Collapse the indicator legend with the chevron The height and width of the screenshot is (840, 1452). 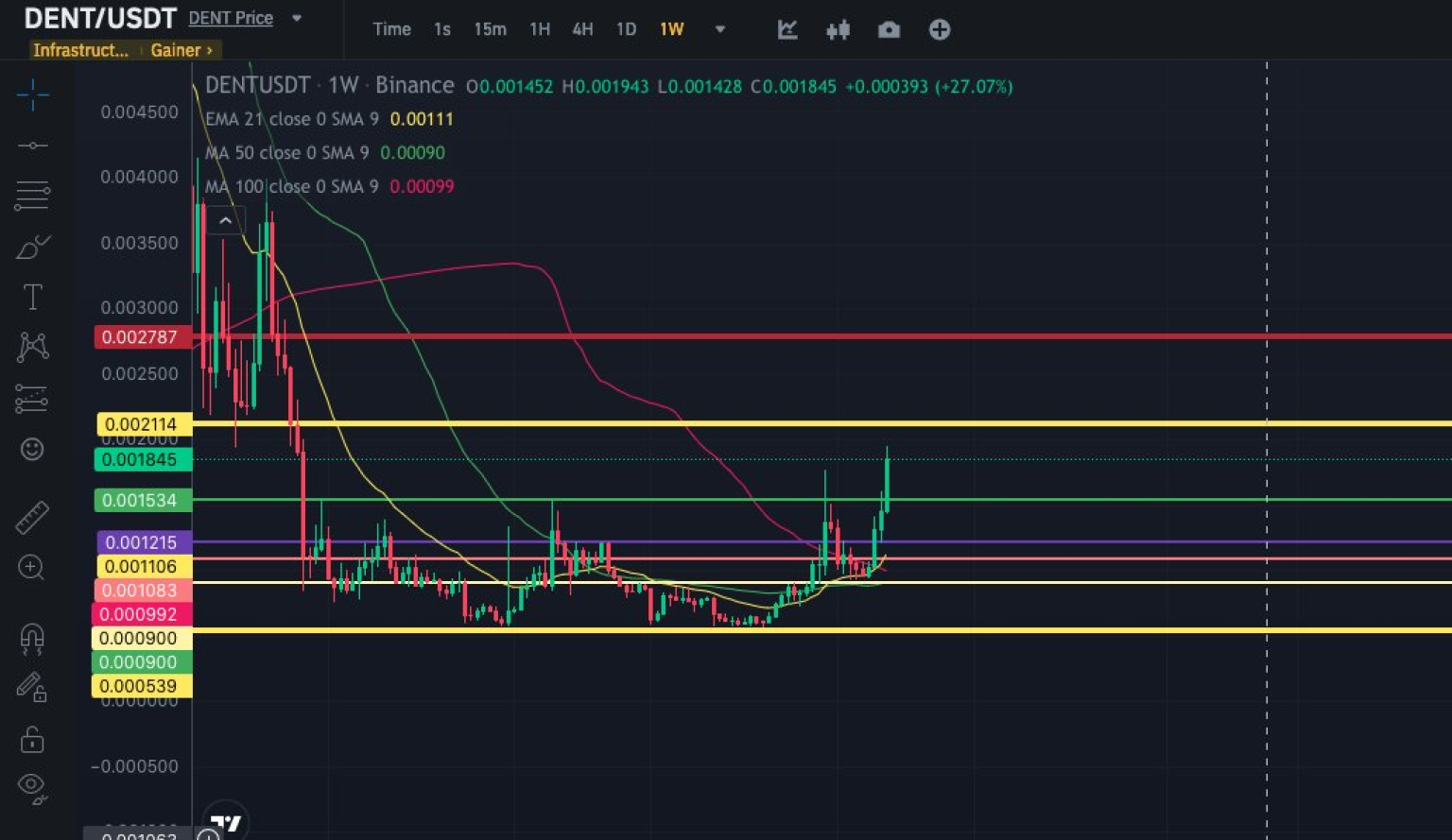click(226, 220)
